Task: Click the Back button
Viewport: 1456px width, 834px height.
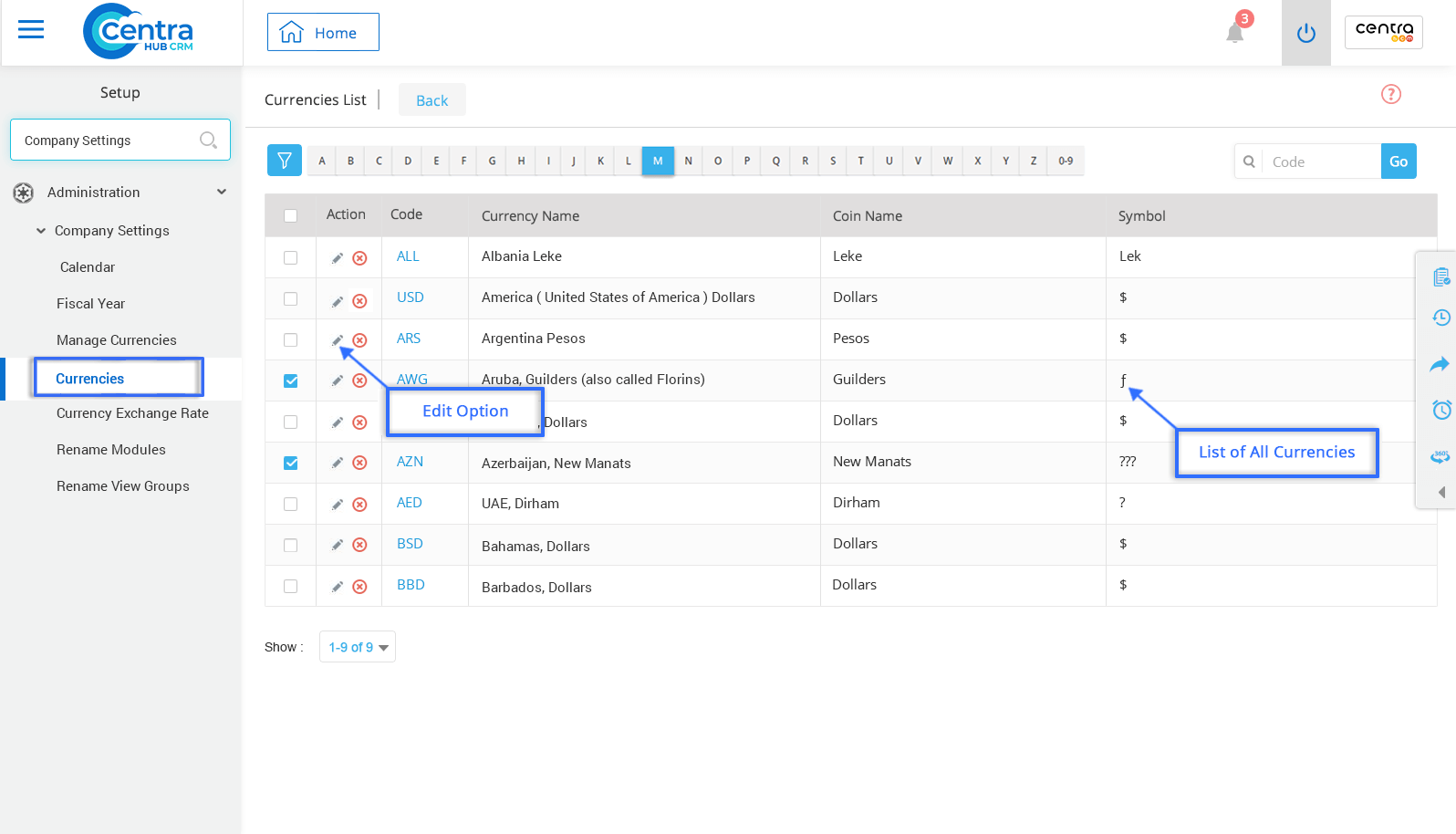Action: pos(432,100)
